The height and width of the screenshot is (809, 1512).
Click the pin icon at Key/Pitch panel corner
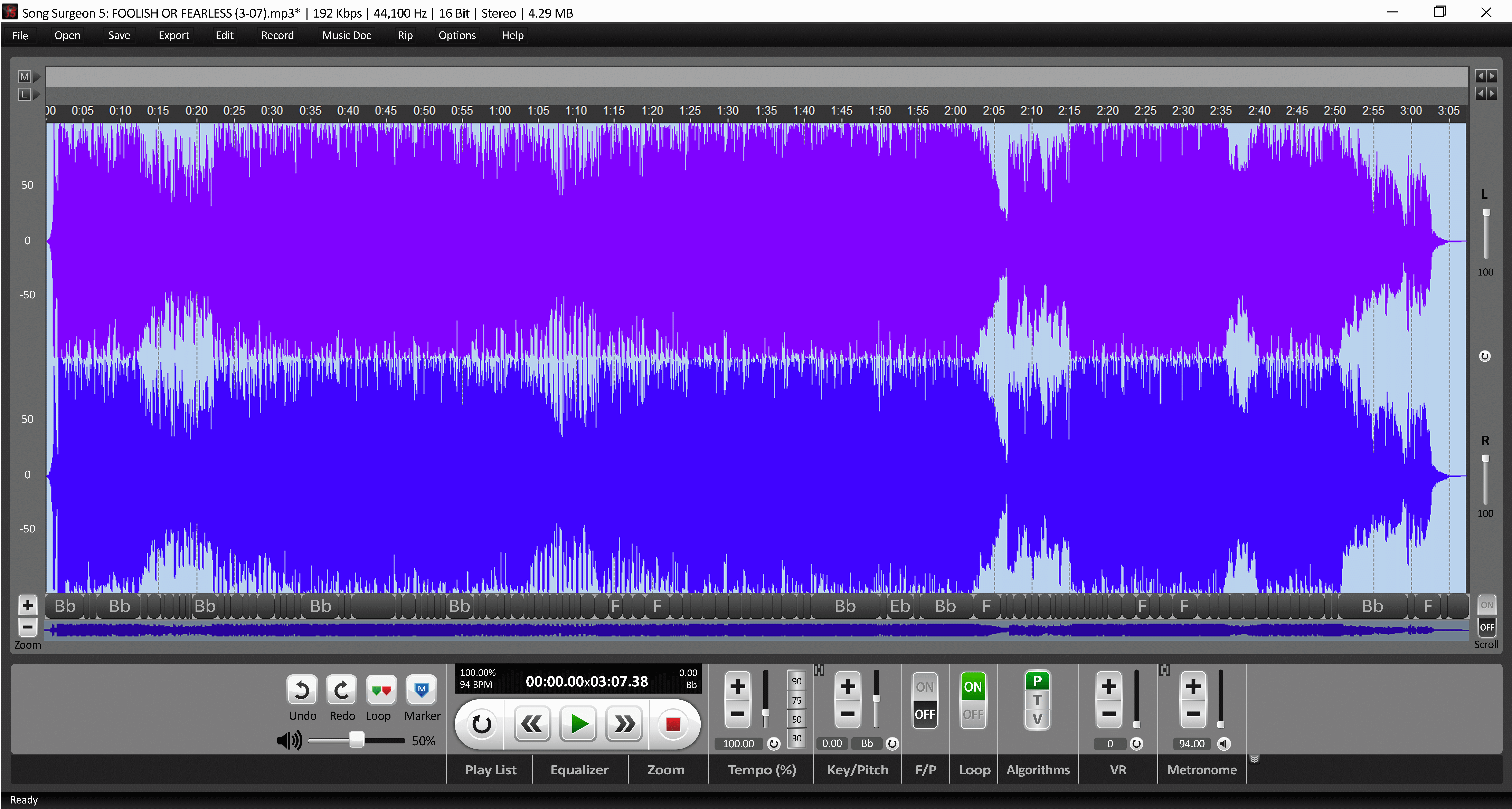click(x=819, y=670)
